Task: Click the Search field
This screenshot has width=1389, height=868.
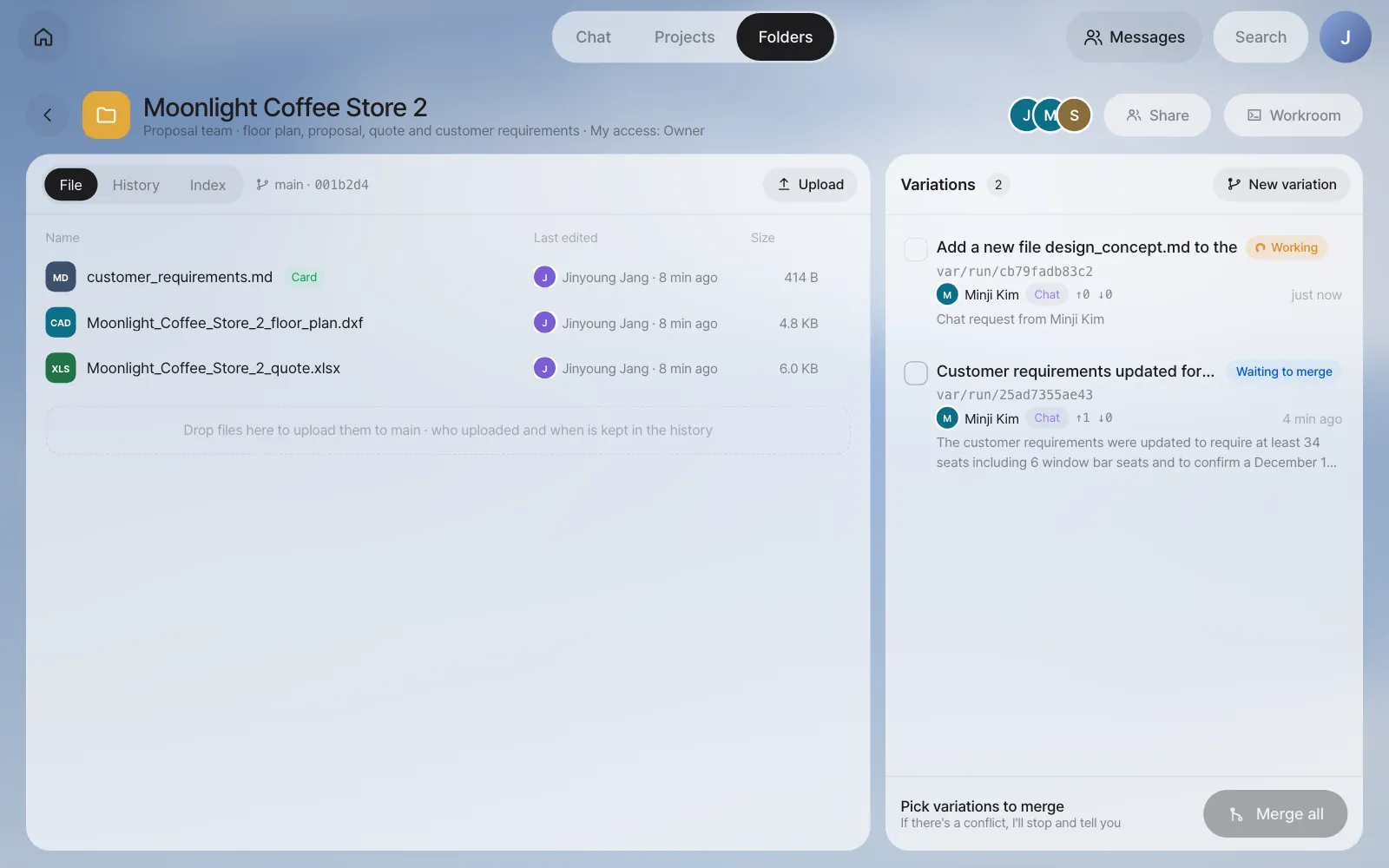Action: (1261, 37)
